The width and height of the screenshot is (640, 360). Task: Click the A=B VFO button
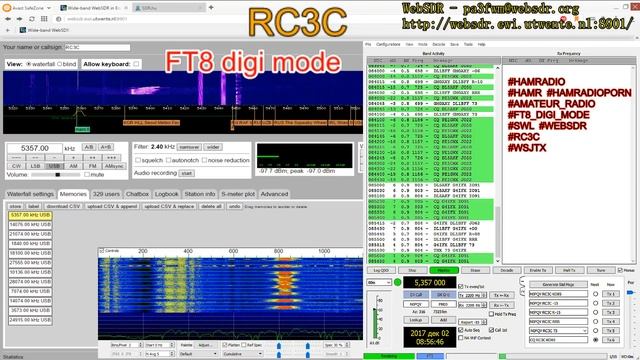[105, 147]
